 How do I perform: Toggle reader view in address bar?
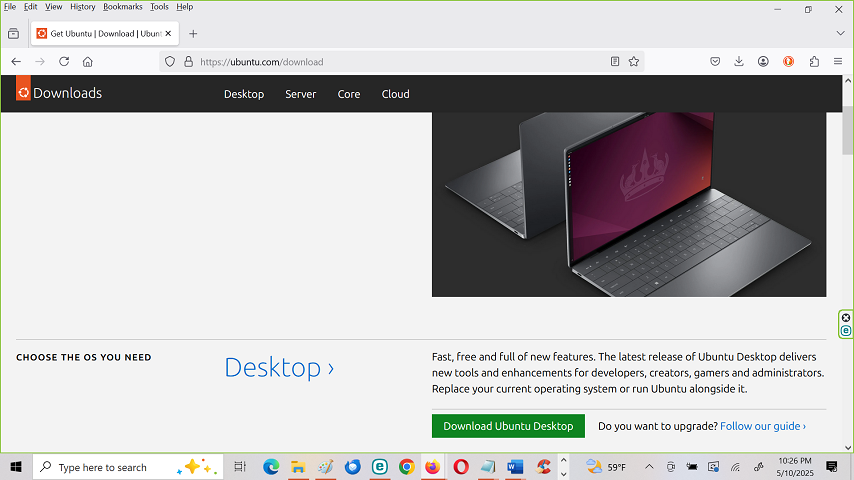tap(615, 61)
